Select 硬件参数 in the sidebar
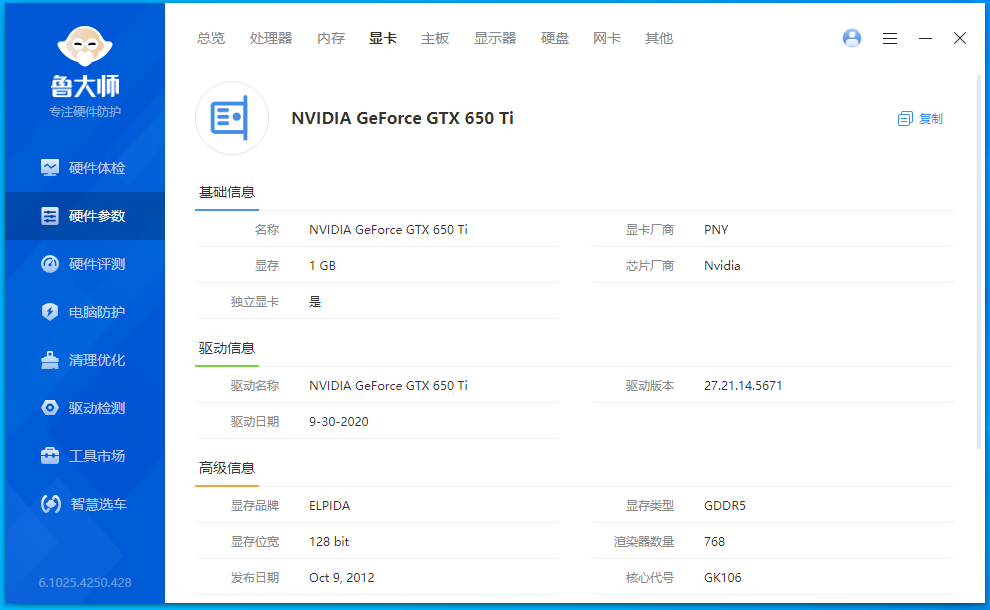This screenshot has height=610, width=990. (x=84, y=216)
